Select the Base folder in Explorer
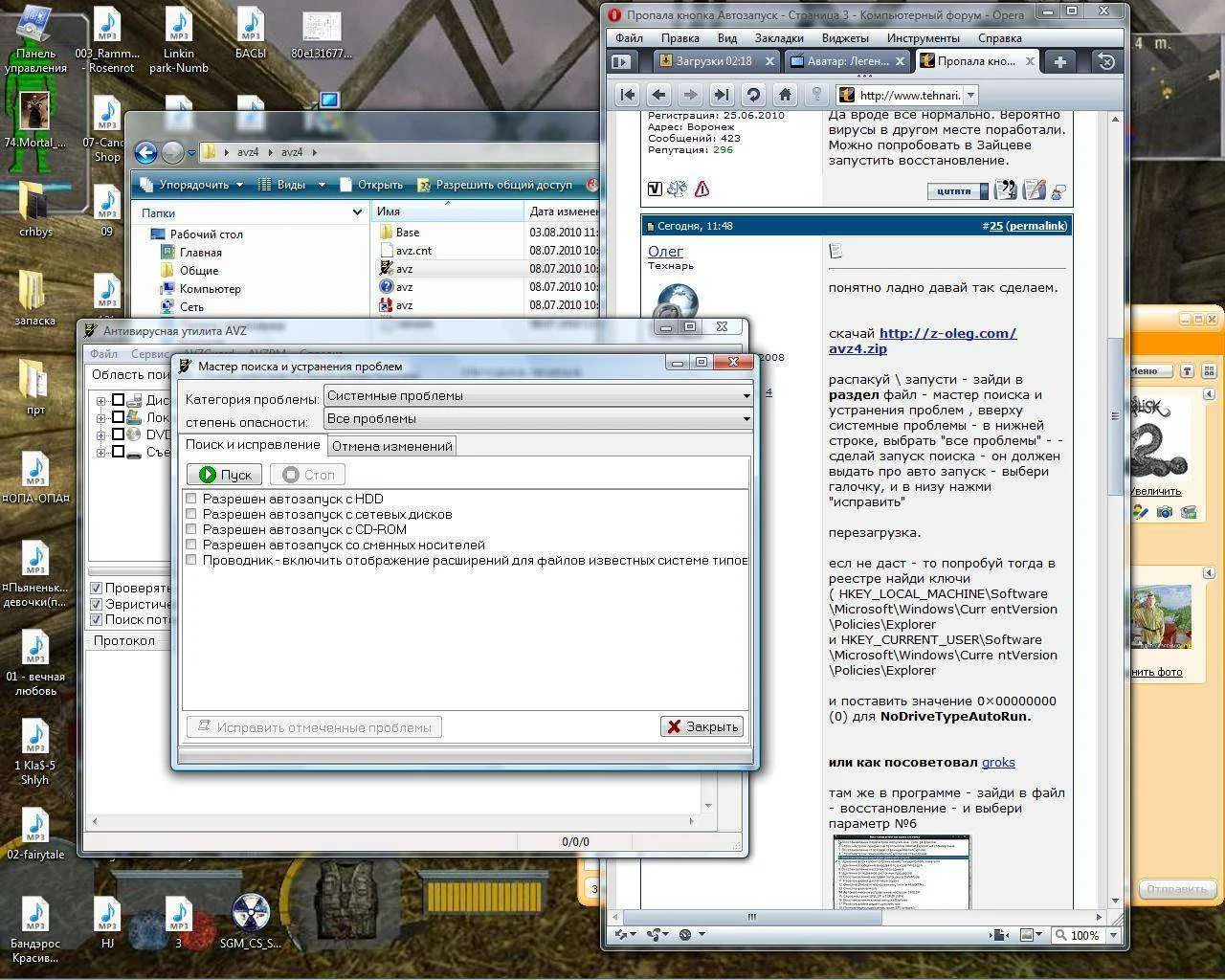1225x980 pixels. pyautogui.click(x=408, y=233)
